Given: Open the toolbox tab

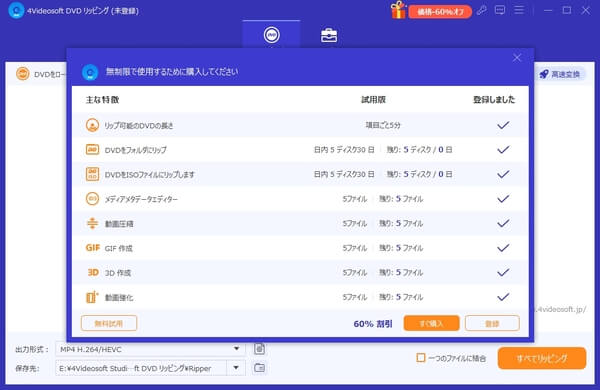Looking at the screenshot, I should click(329, 36).
